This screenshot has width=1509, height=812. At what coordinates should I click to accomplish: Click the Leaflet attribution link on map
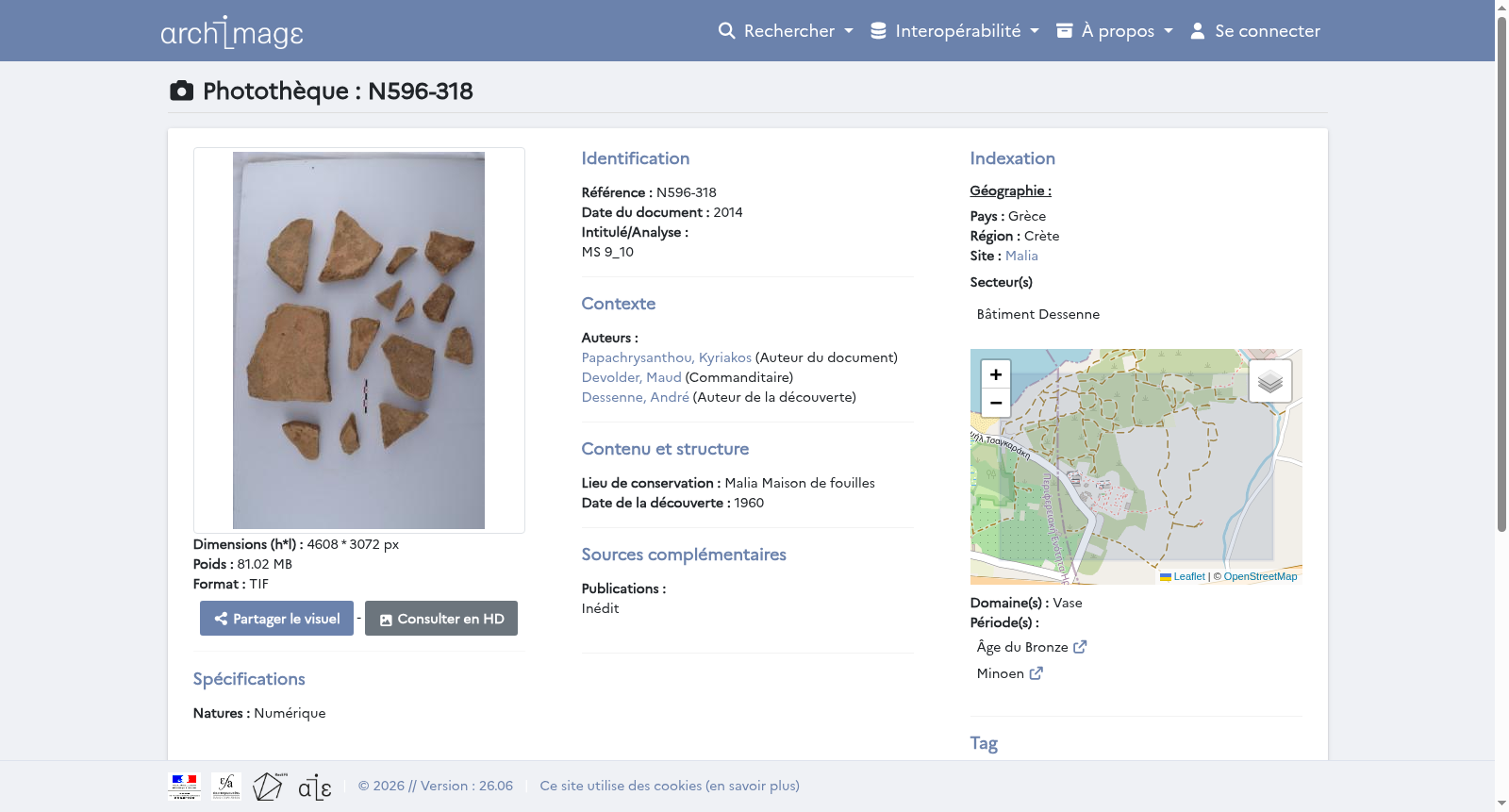[1189, 576]
